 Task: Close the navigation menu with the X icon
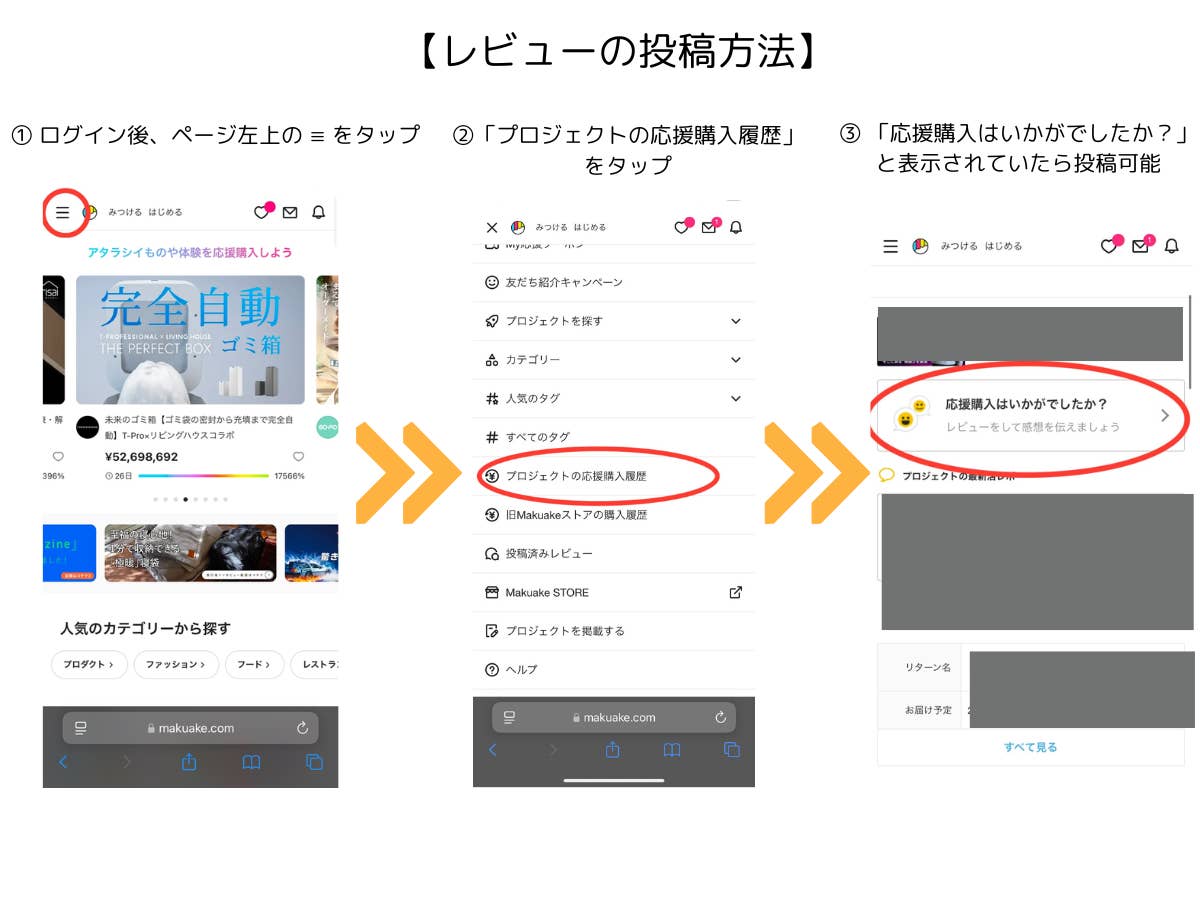click(491, 228)
